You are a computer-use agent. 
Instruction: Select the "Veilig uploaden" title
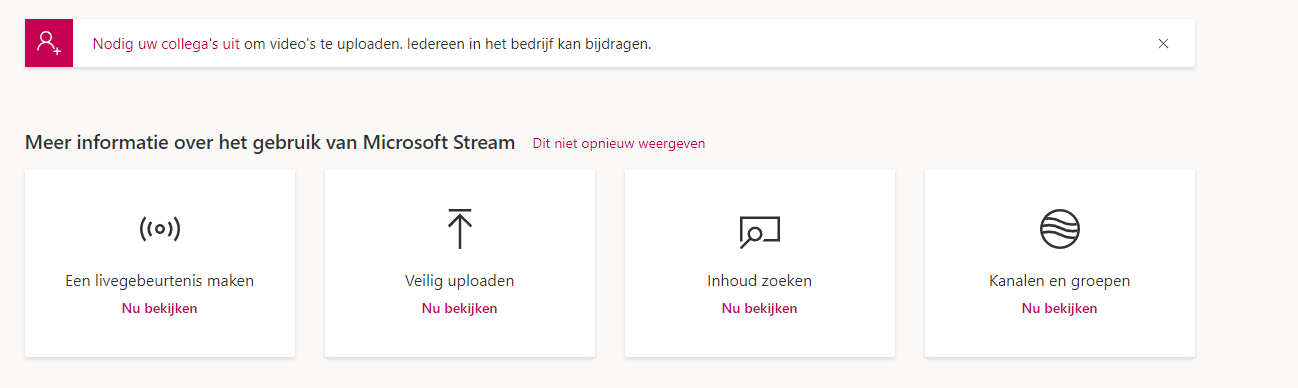tap(460, 281)
